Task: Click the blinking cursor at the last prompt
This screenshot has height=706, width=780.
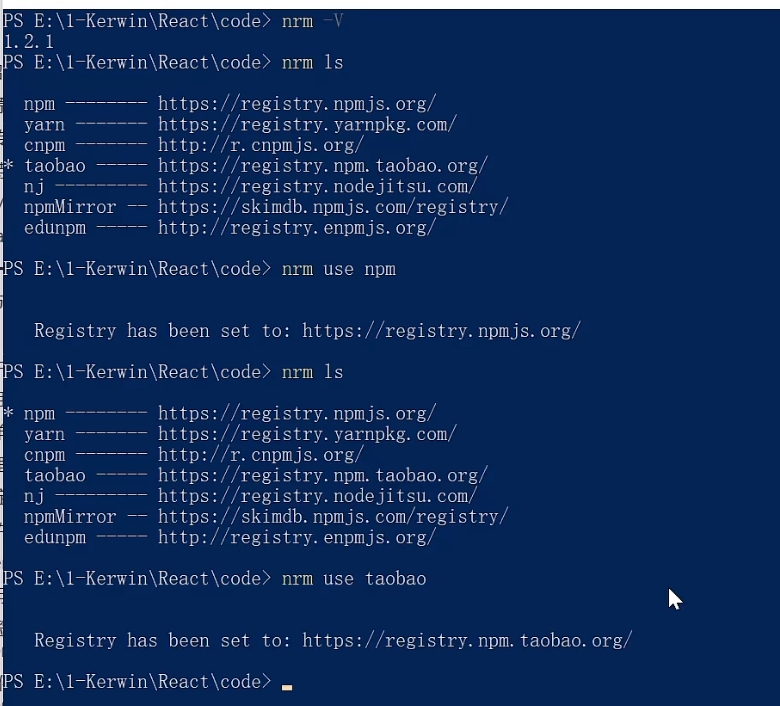Action: point(287,687)
